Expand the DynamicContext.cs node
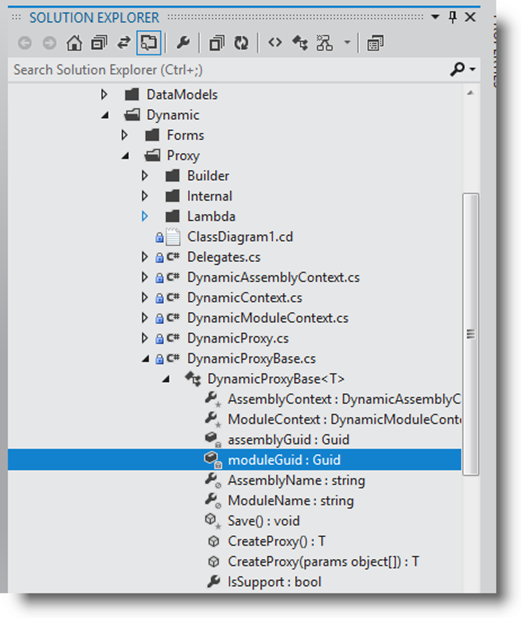The width and height of the screenshot is (521, 618). pos(145,298)
